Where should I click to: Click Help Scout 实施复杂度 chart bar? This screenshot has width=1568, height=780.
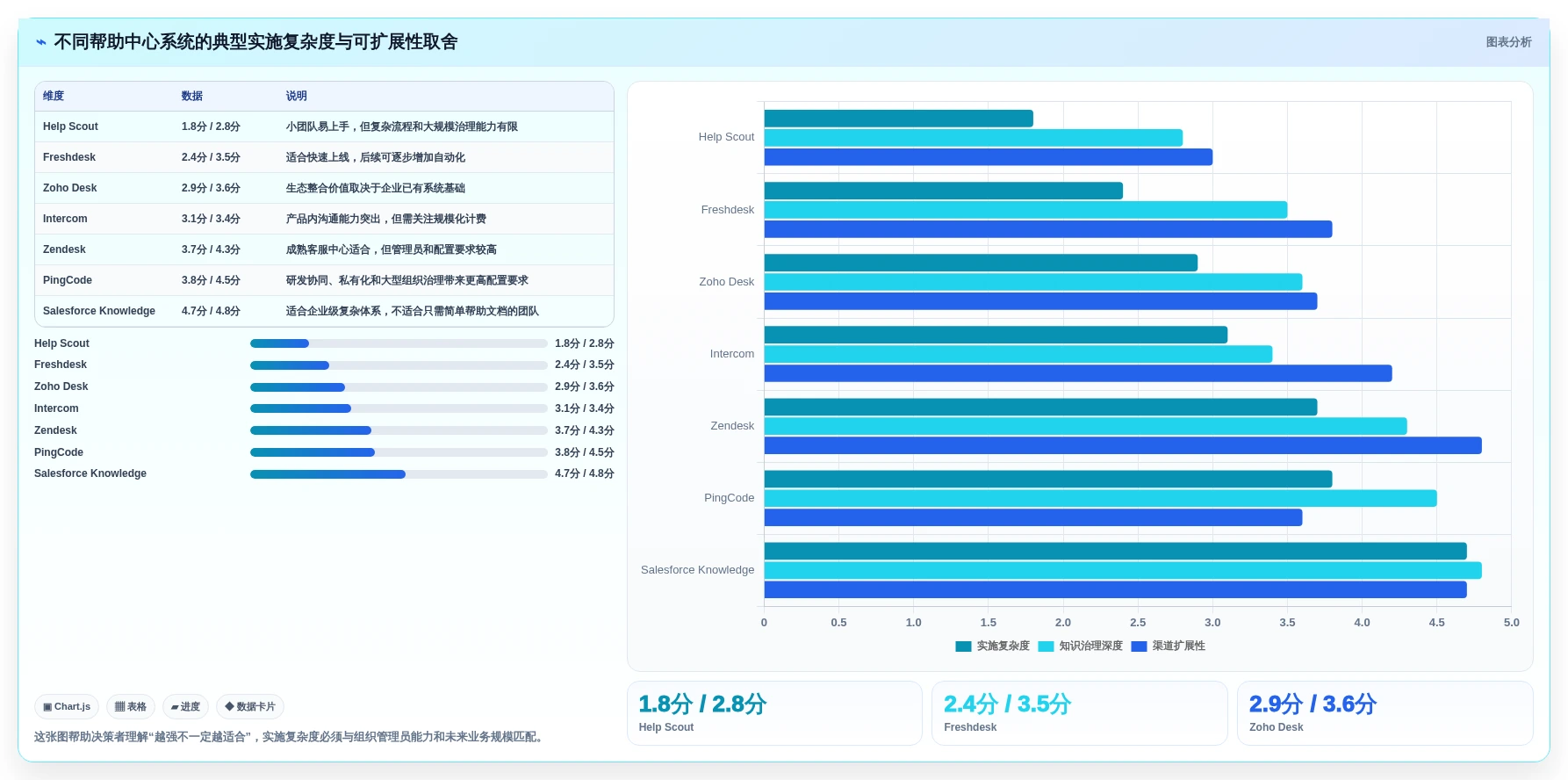pos(899,119)
